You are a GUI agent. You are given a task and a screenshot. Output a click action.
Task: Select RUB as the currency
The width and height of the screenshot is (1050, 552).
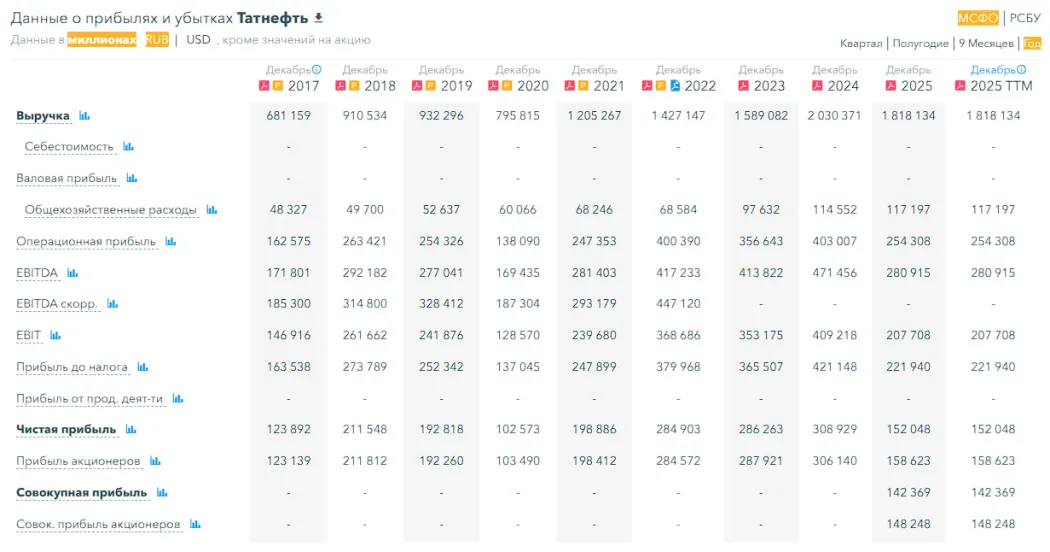157,40
